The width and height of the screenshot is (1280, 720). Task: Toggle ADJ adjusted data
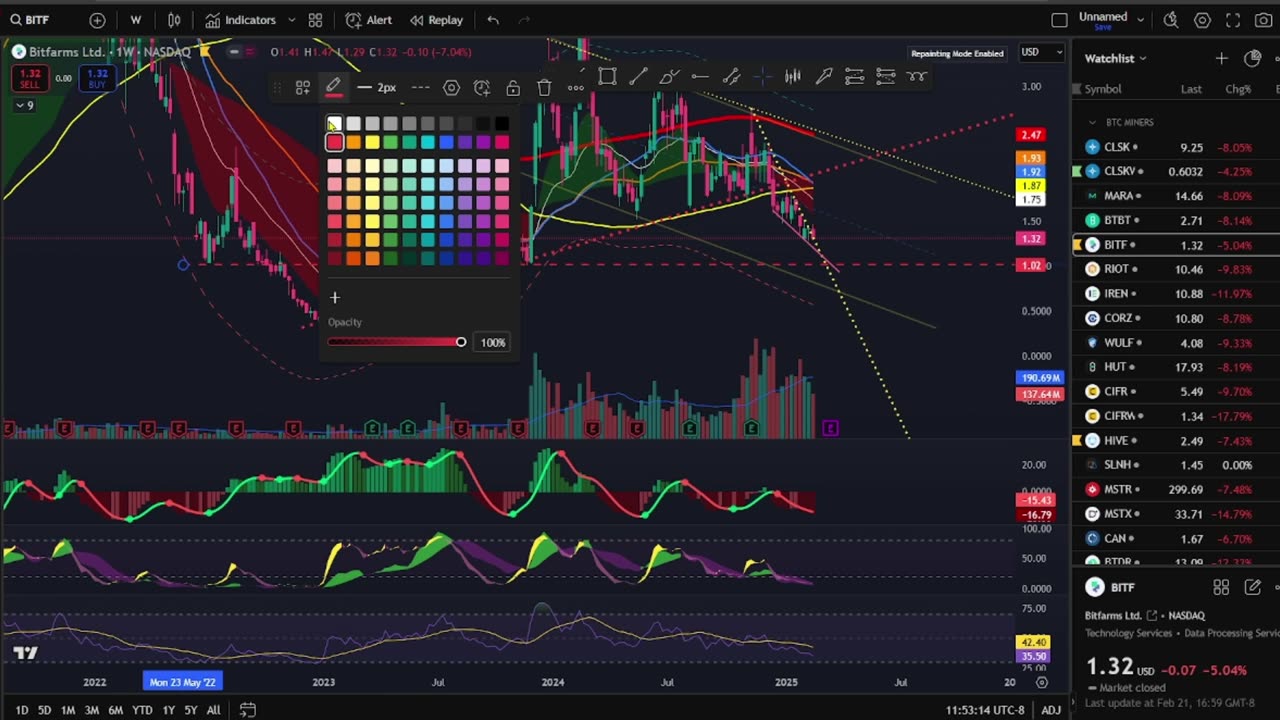pyautogui.click(x=1051, y=710)
